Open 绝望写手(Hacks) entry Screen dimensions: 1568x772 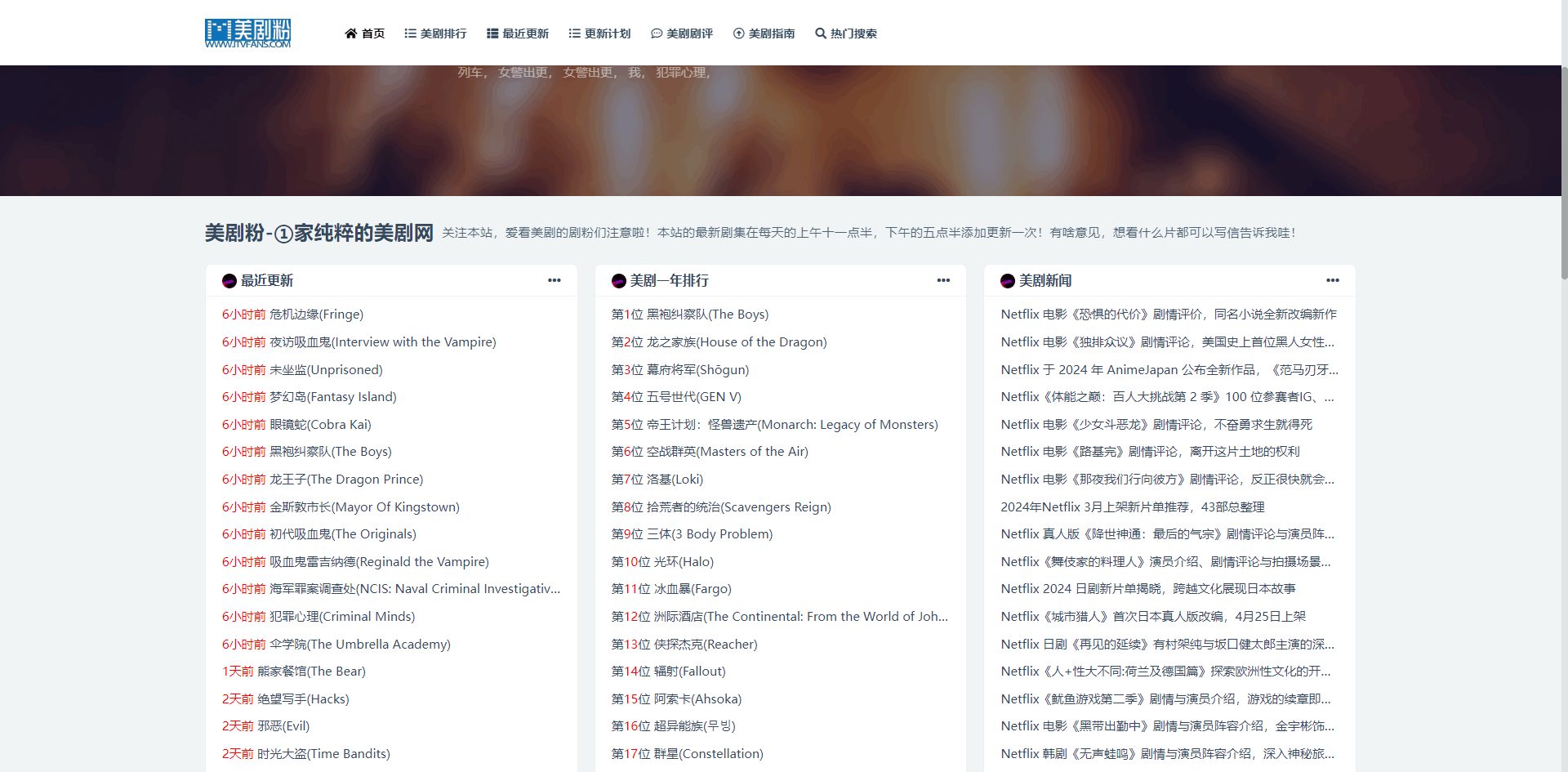point(303,699)
